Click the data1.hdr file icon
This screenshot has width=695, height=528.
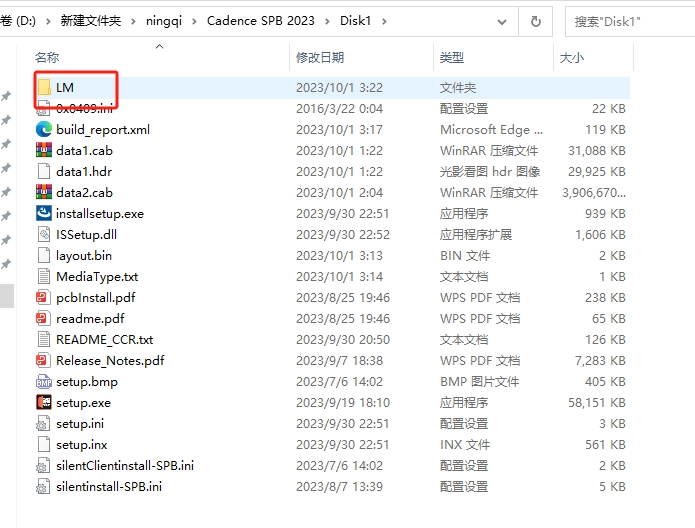[x=44, y=172]
